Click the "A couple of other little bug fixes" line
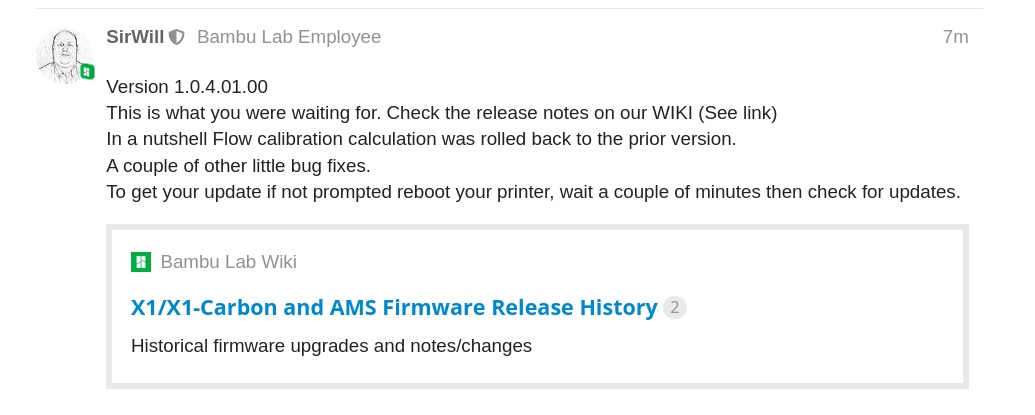1035x415 pixels. click(238, 165)
